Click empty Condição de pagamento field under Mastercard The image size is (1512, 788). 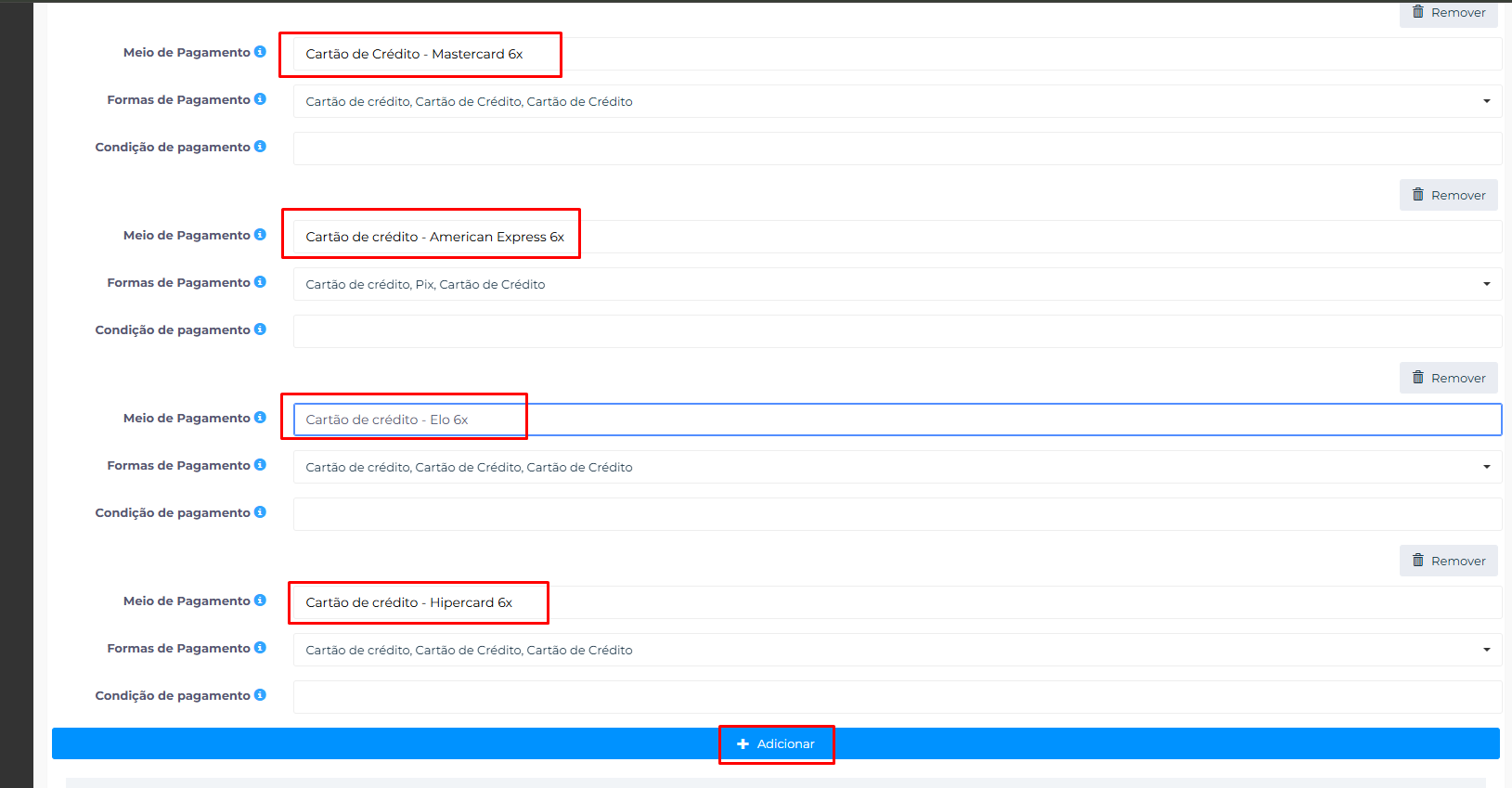898,149
